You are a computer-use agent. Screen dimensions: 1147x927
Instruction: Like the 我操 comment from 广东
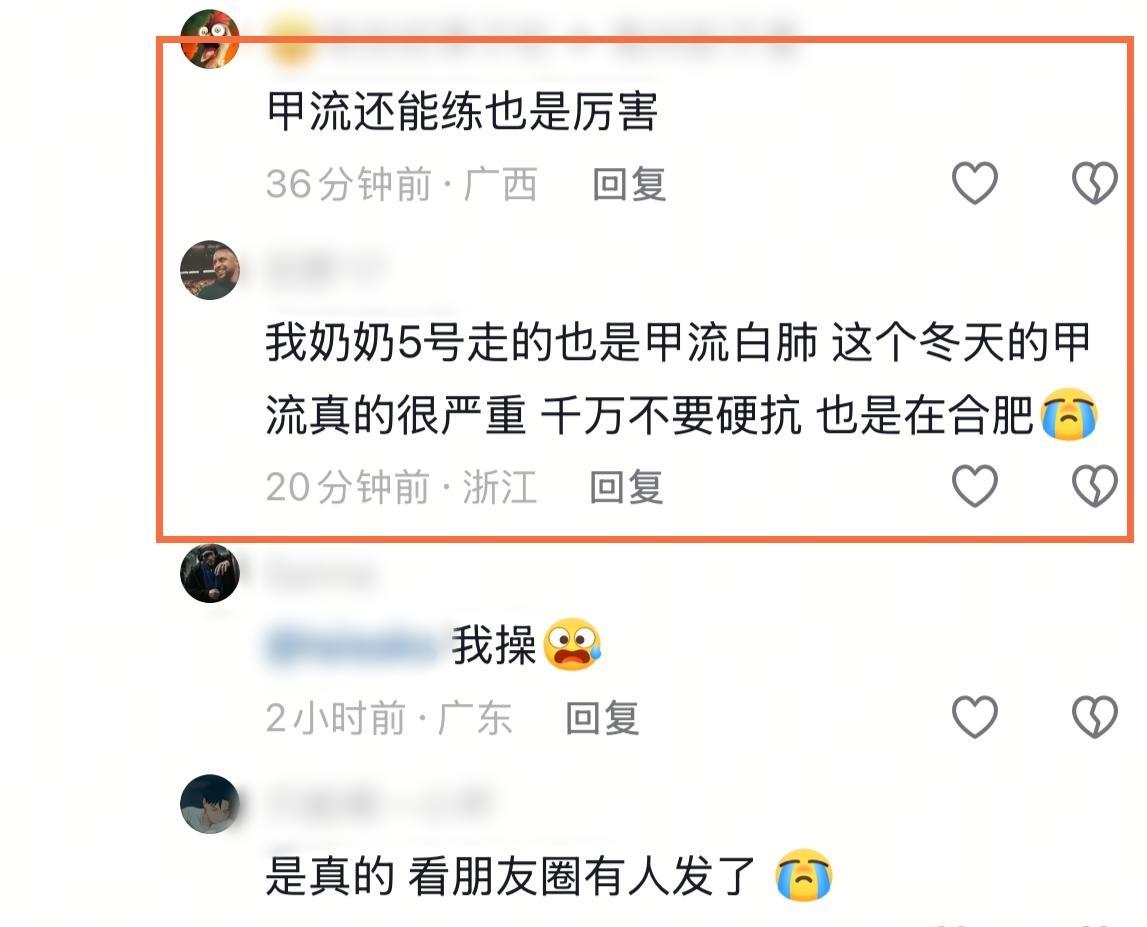pyautogui.click(x=974, y=716)
